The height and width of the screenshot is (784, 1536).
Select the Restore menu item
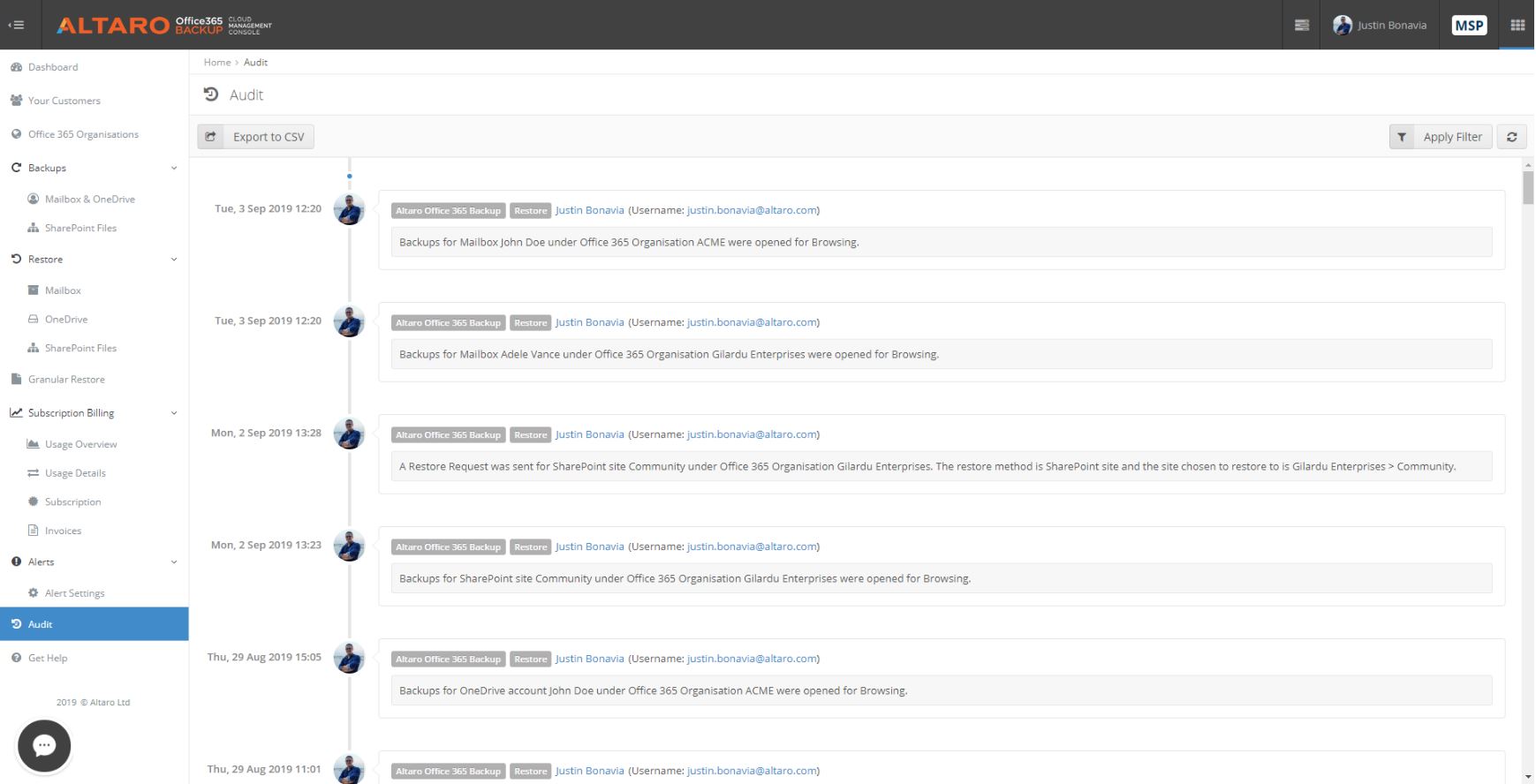point(45,260)
